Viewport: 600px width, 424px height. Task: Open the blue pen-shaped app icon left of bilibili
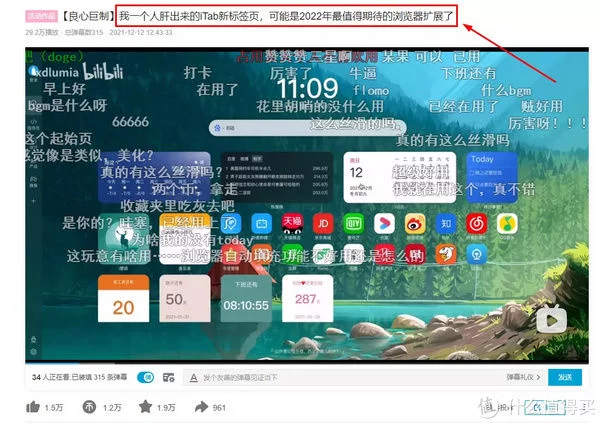(x=231, y=224)
